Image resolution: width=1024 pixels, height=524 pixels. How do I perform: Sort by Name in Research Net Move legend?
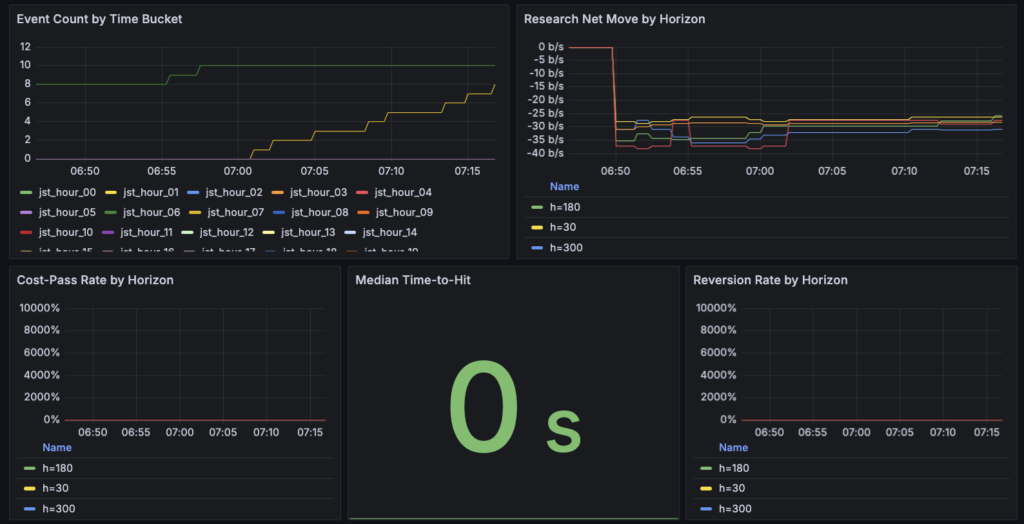[x=564, y=186]
